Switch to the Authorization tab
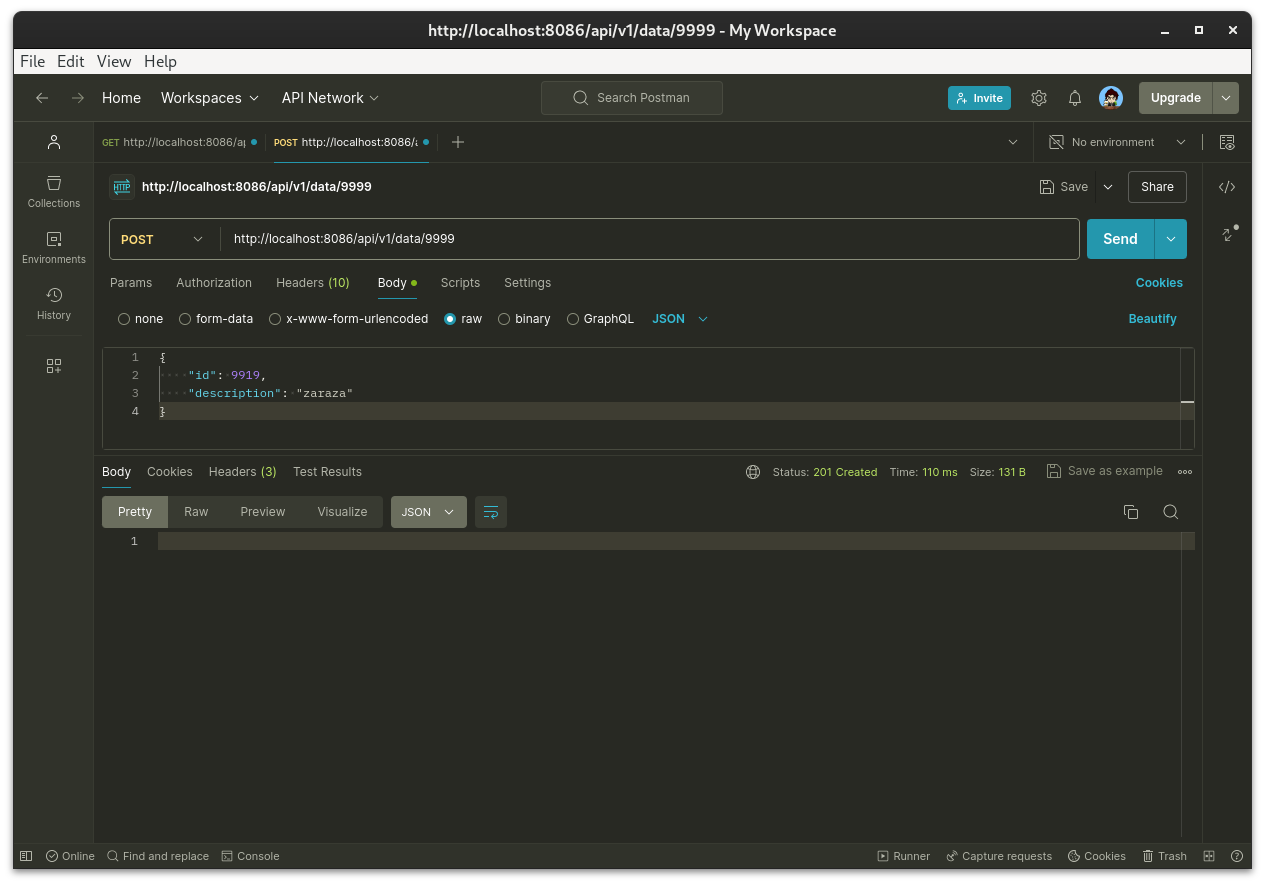 pyautogui.click(x=214, y=283)
